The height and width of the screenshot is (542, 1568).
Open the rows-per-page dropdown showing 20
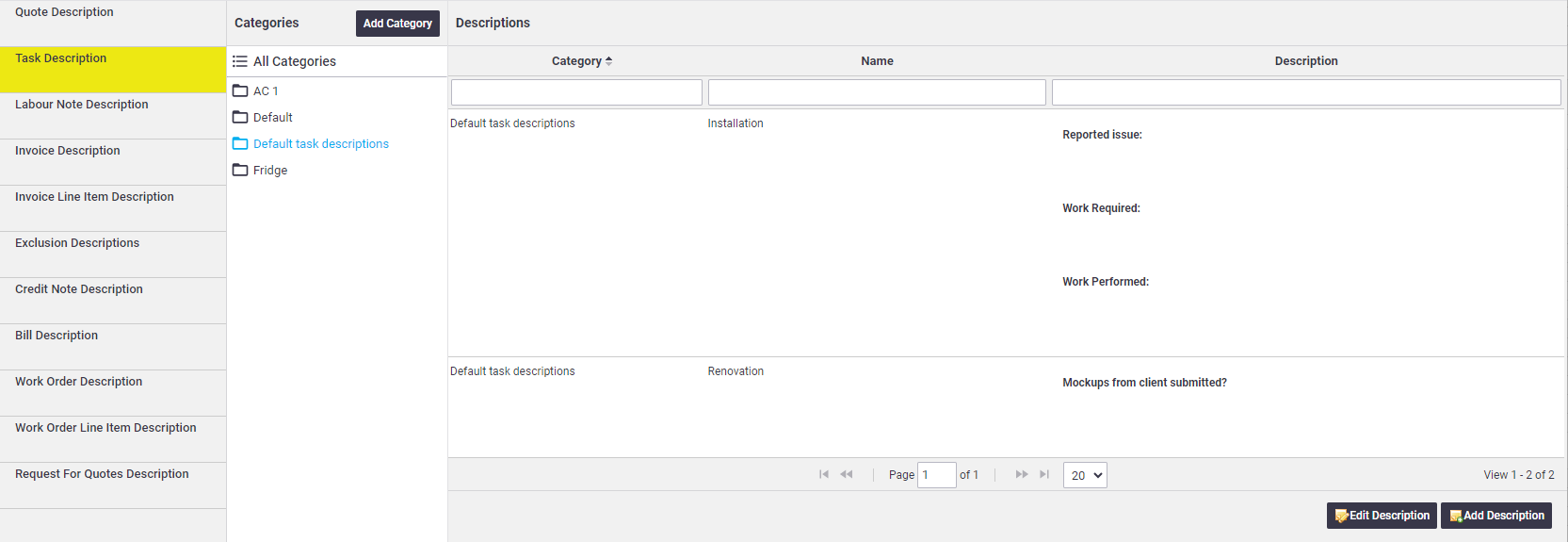(x=1085, y=475)
